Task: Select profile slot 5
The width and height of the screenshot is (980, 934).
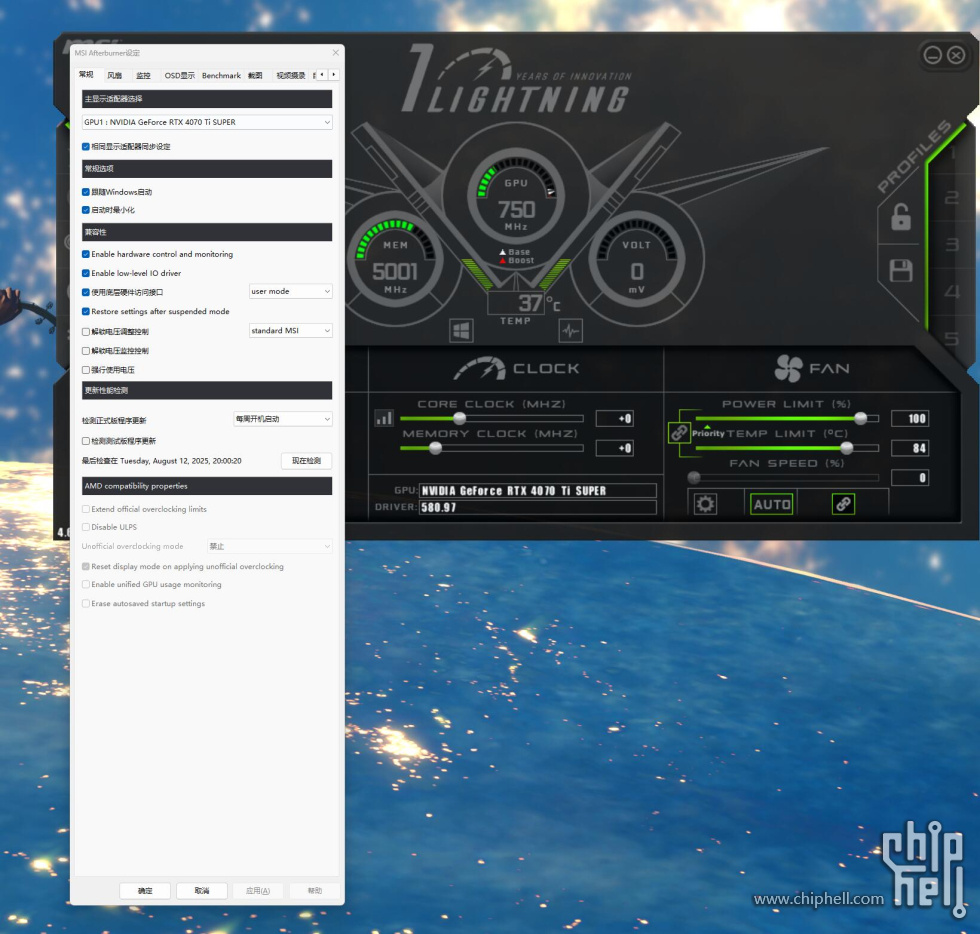Action: click(x=951, y=338)
